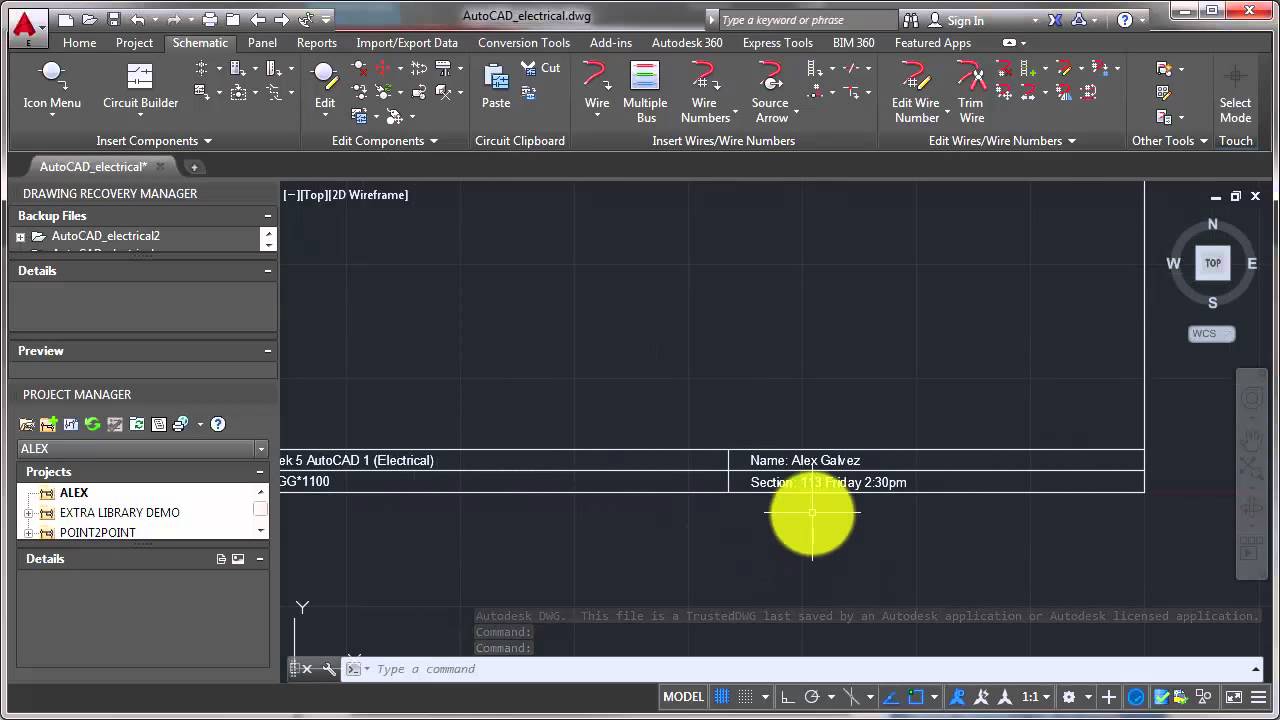Click the Open file quick-access icon
Viewport: 1280px width, 720px height.
(x=90, y=19)
